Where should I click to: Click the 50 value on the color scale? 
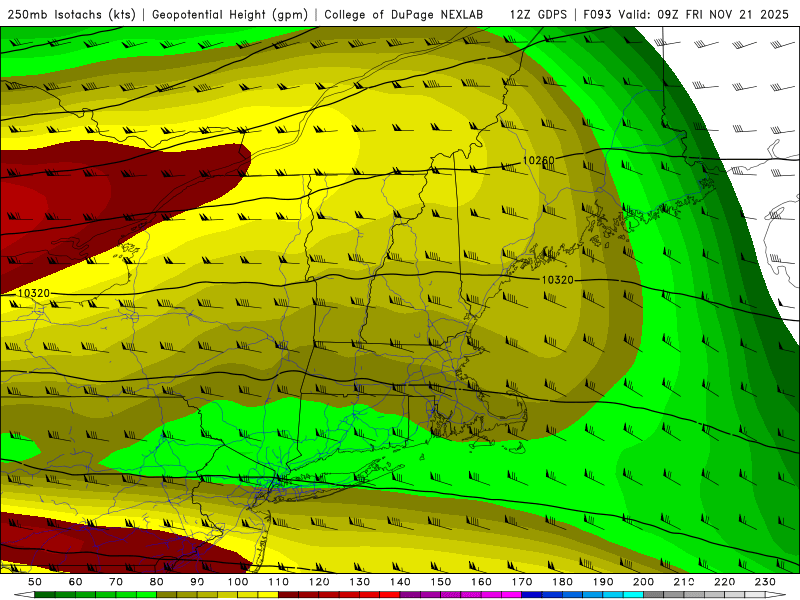coord(35,582)
